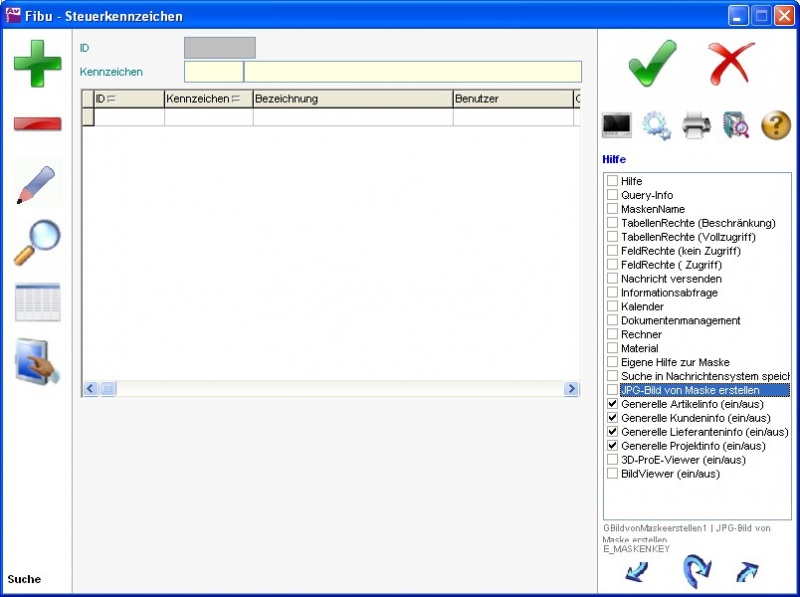Enable the BildViewer (ein/aus) checkbox
This screenshot has height=597, width=800.
coord(612,474)
